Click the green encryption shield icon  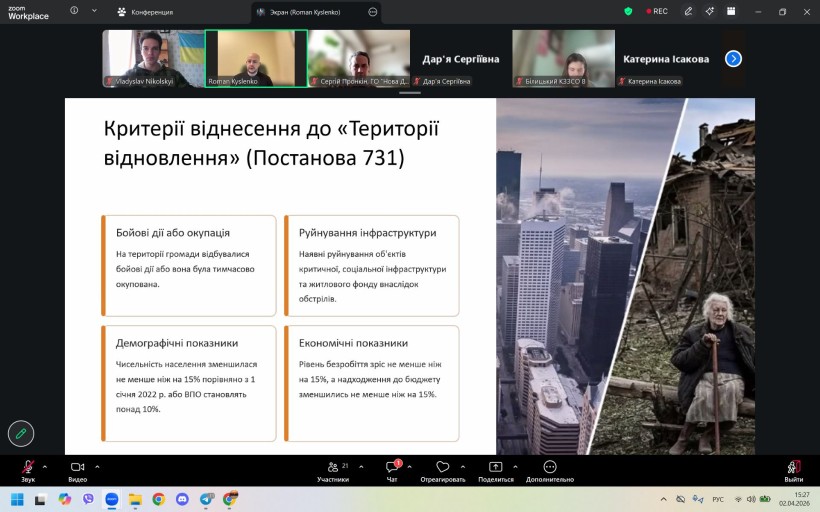(x=628, y=11)
